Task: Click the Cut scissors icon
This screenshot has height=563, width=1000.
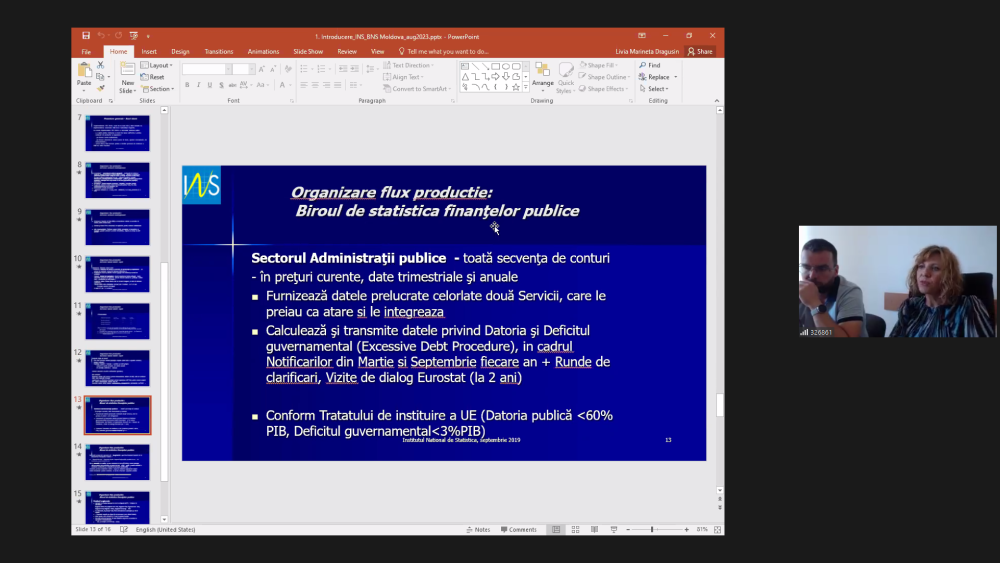Action: (101, 65)
